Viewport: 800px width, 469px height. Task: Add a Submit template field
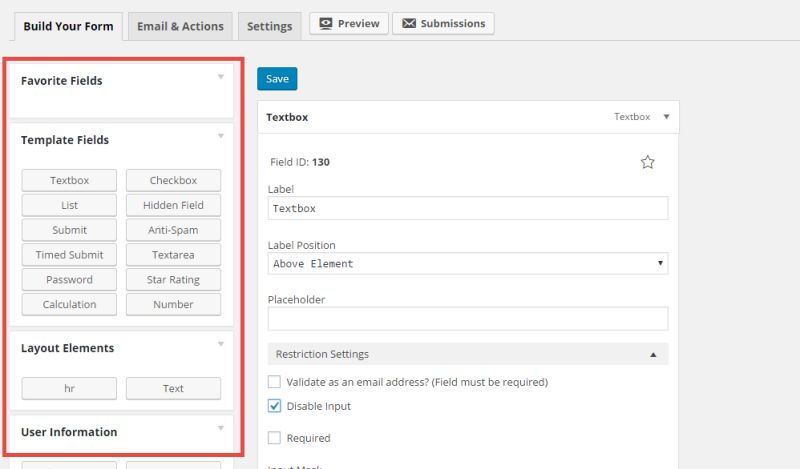[69, 230]
